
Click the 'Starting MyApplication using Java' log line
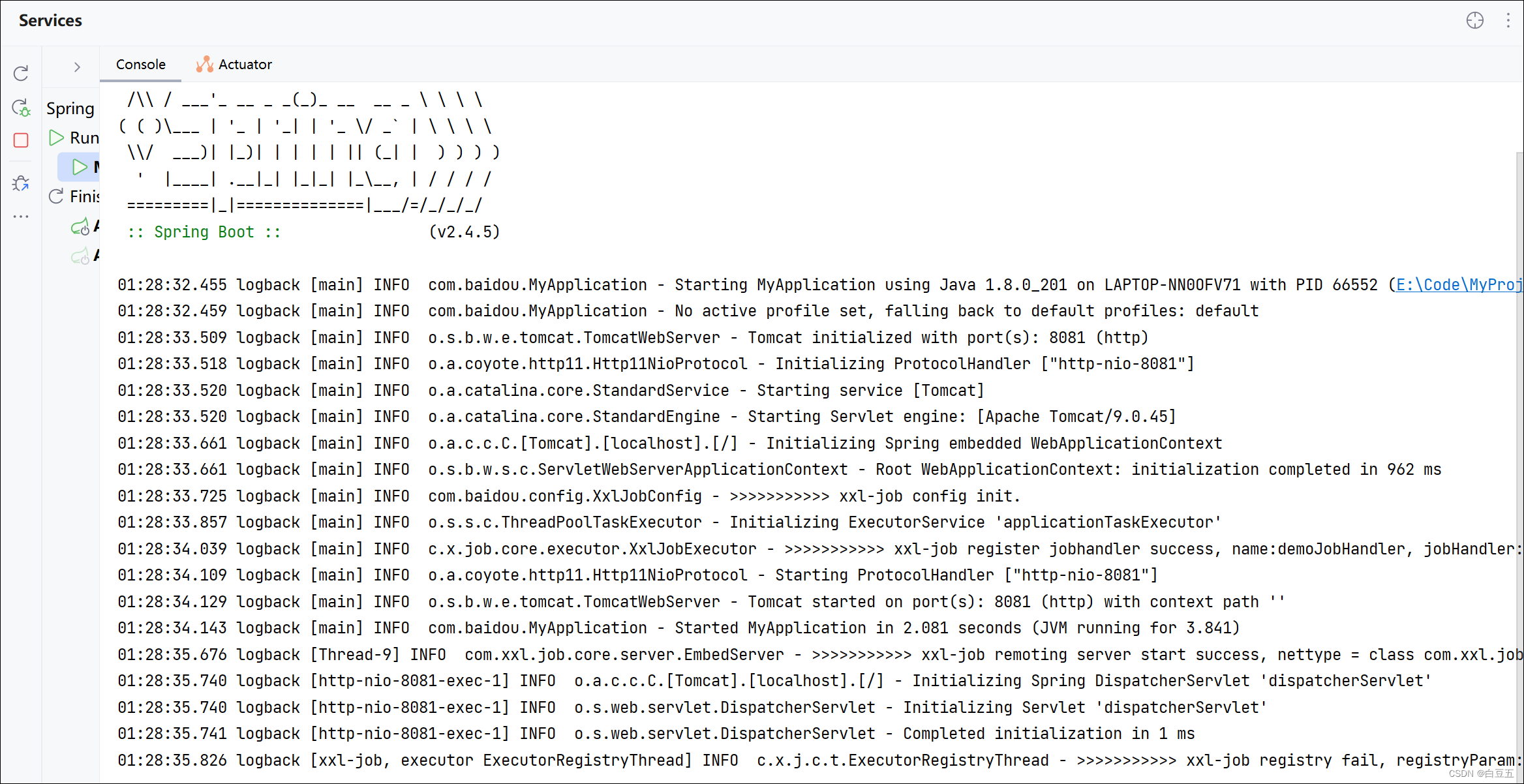(819, 285)
